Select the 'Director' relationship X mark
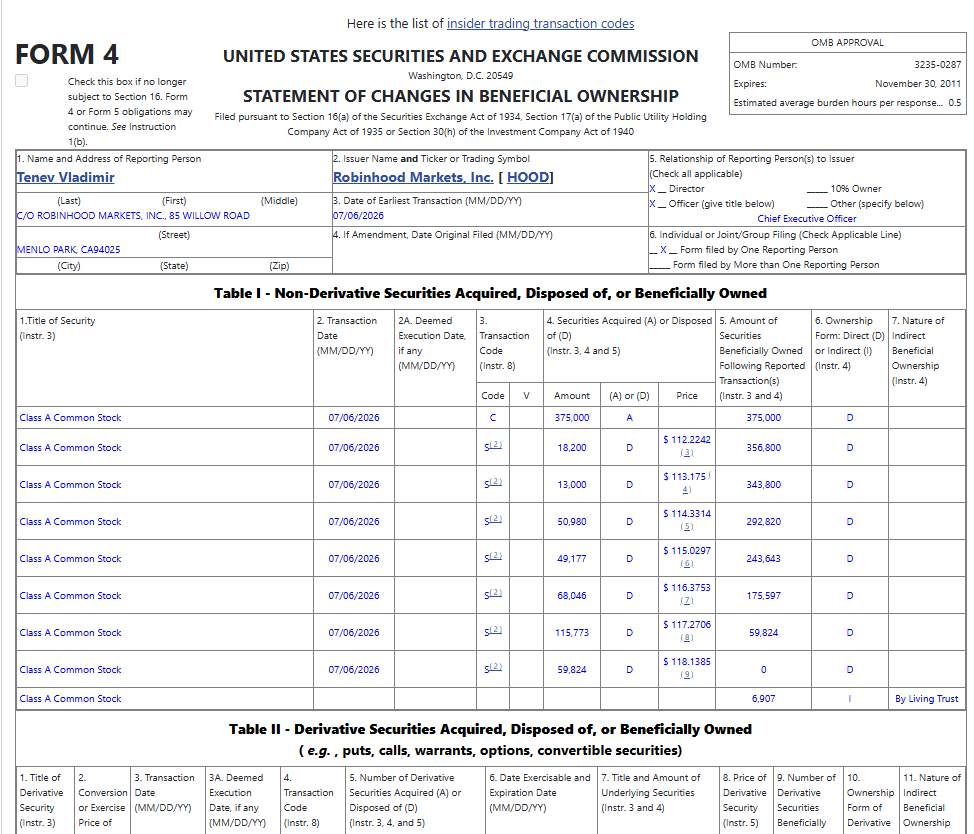 (652, 189)
